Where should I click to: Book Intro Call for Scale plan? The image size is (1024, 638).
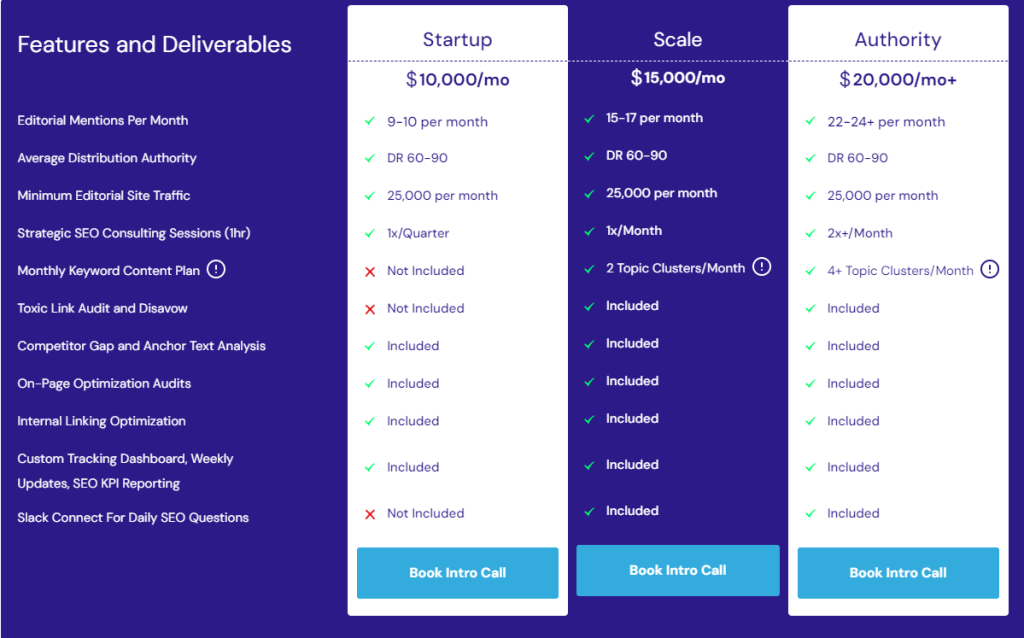click(x=677, y=570)
